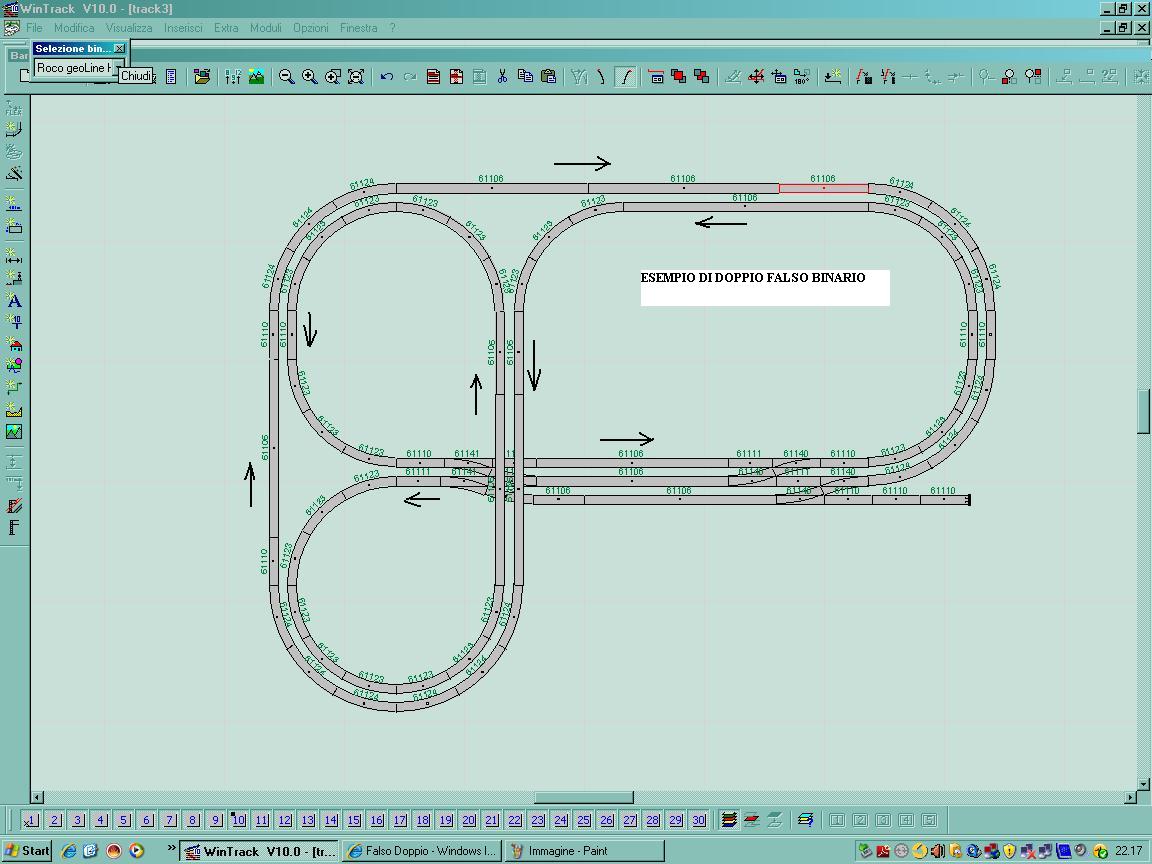This screenshot has height=864, width=1152.
Task: Click the scroll left arrow button
Action: pos(37,797)
